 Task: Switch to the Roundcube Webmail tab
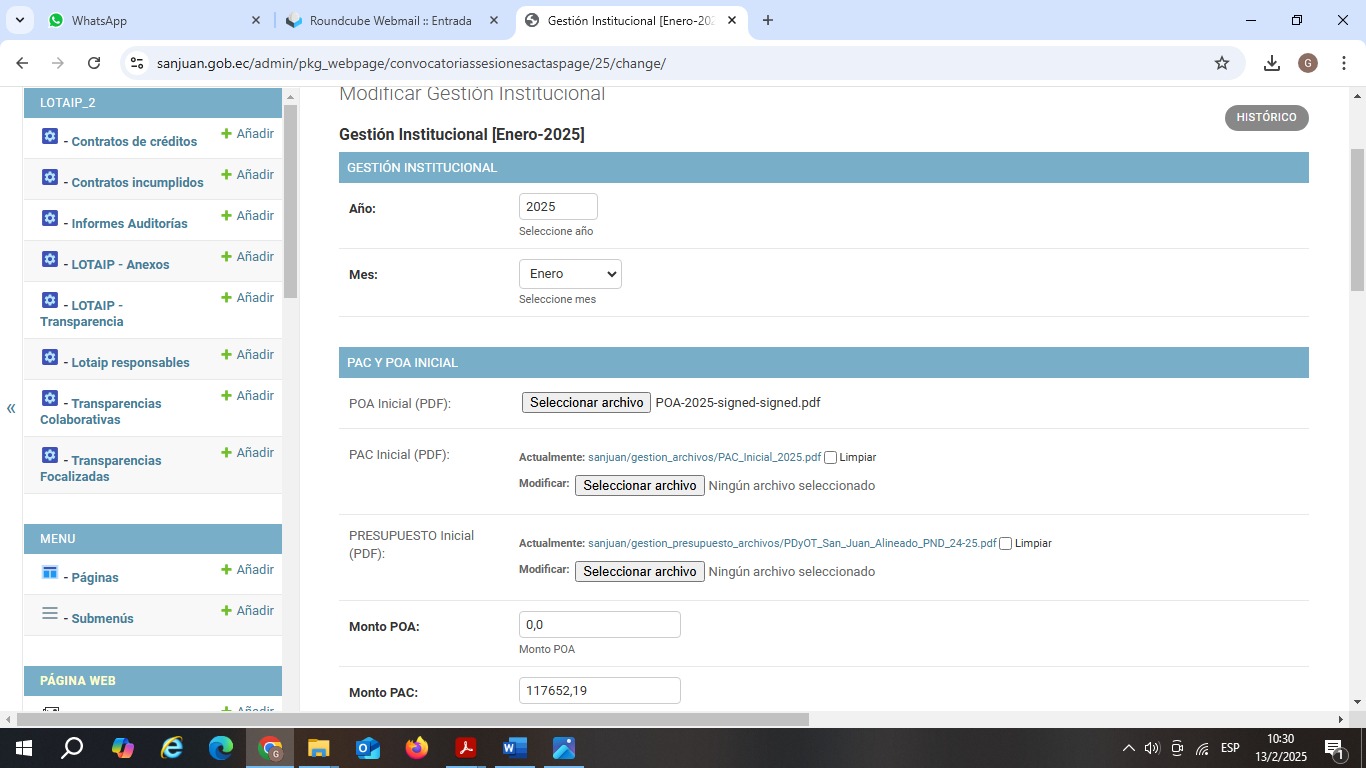coord(390,20)
